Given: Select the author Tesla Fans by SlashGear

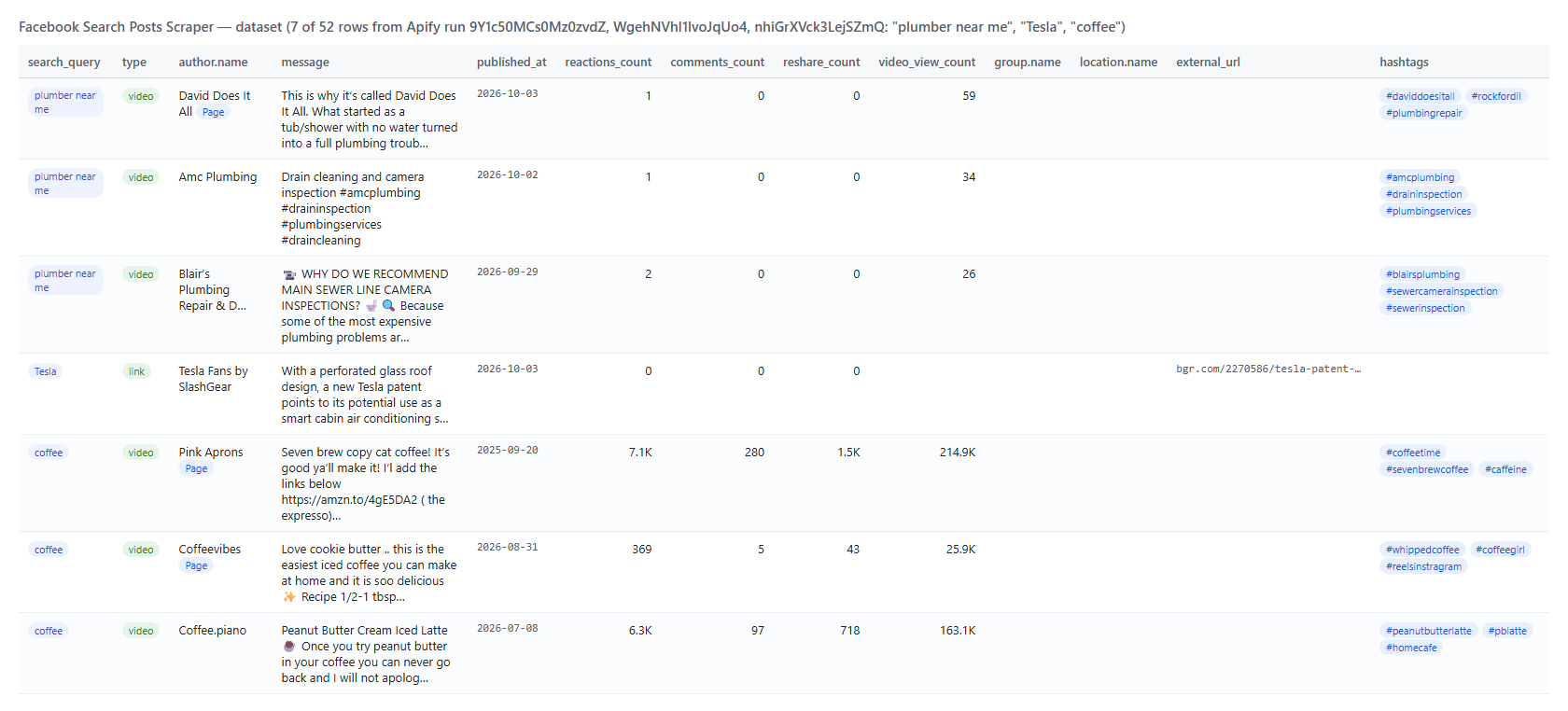Looking at the screenshot, I should click(x=214, y=379).
